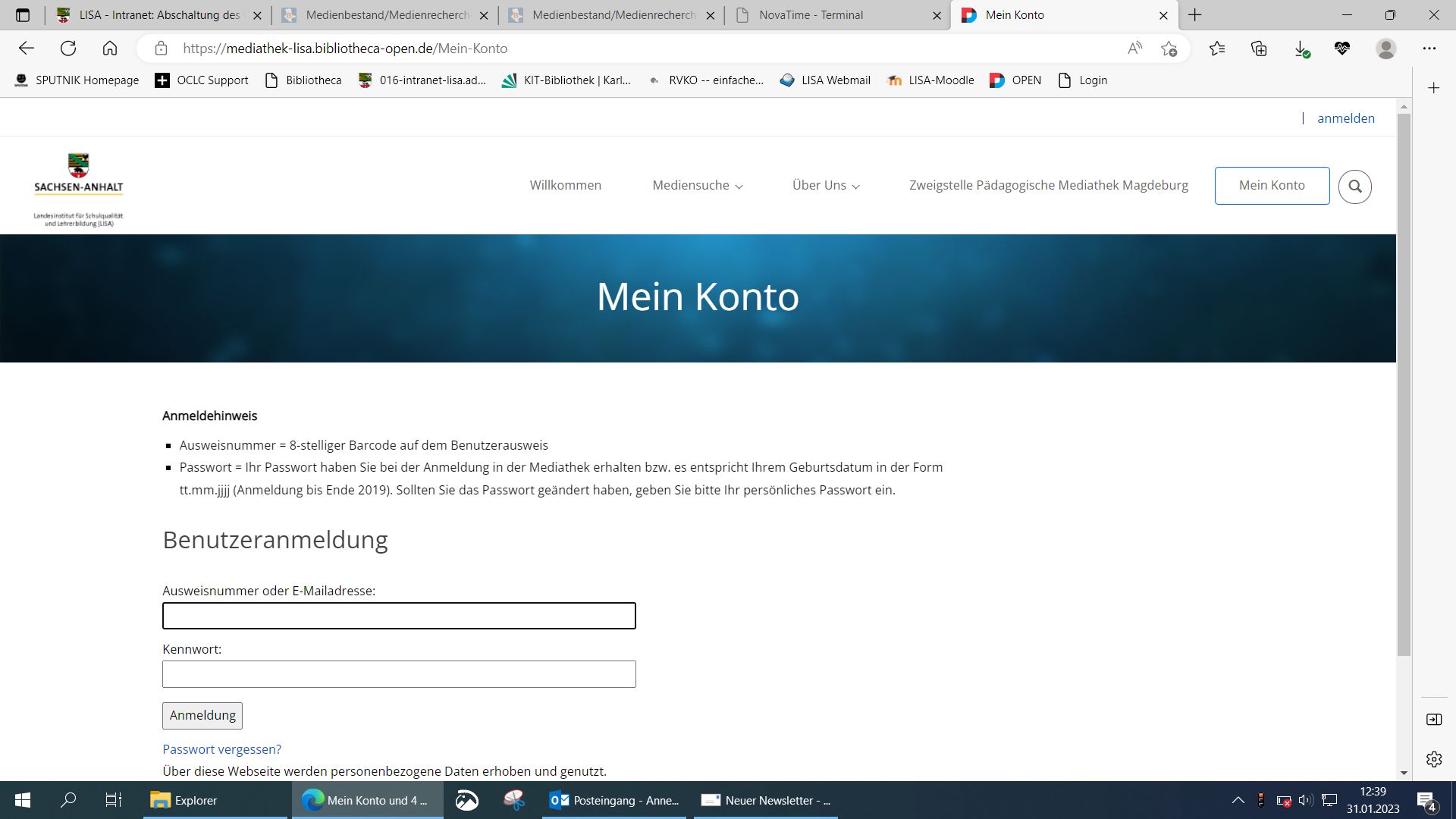The width and height of the screenshot is (1456, 819).
Task: Open 016-intranet-lisa bookmark
Action: click(x=422, y=80)
